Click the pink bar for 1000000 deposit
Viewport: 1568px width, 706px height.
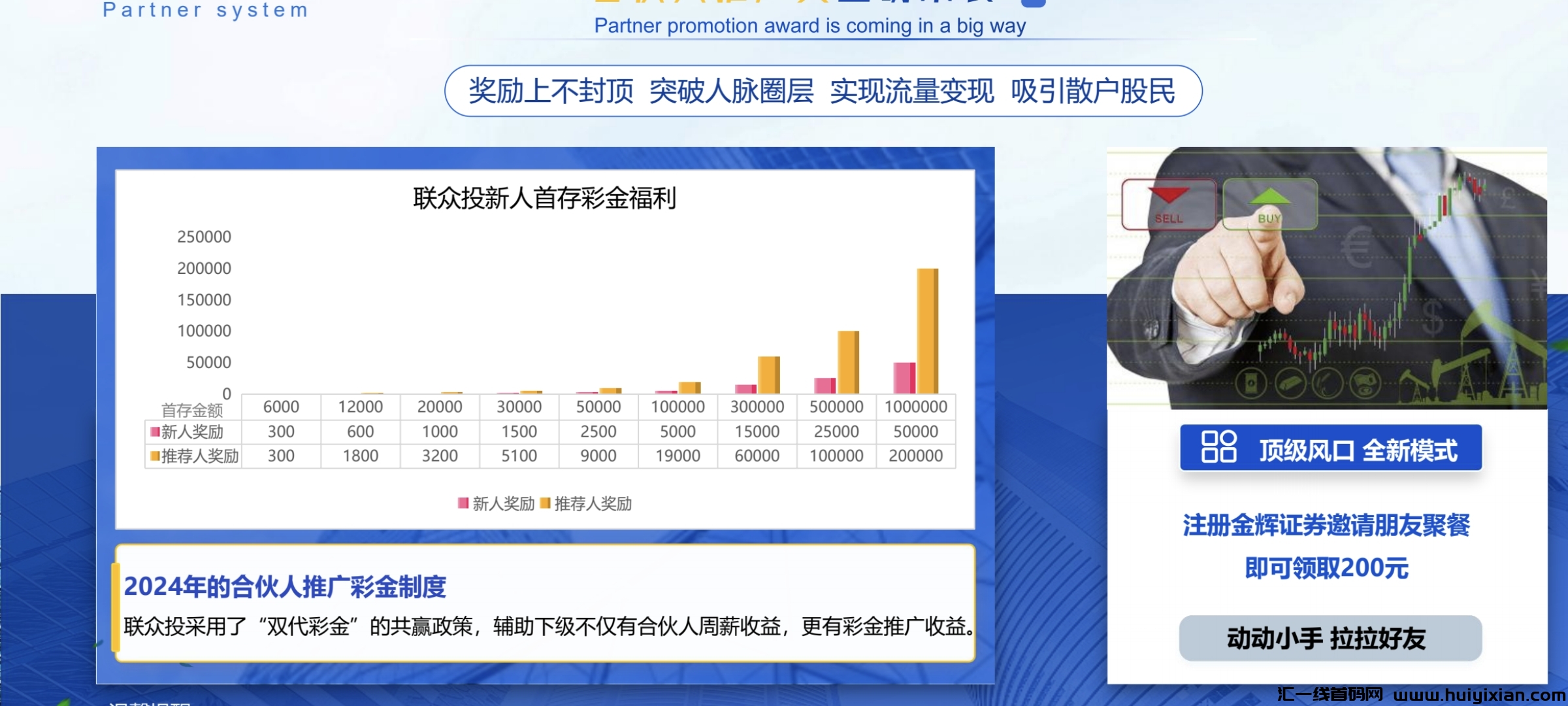click(904, 378)
